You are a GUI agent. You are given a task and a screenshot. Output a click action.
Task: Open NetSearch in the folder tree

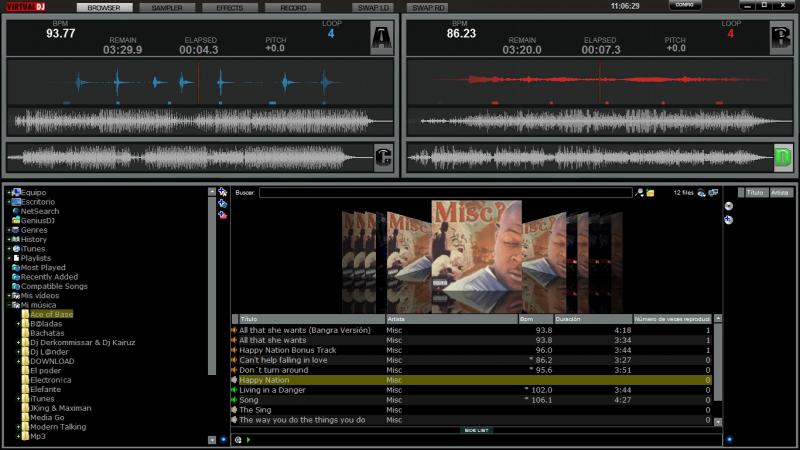coord(40,211)
